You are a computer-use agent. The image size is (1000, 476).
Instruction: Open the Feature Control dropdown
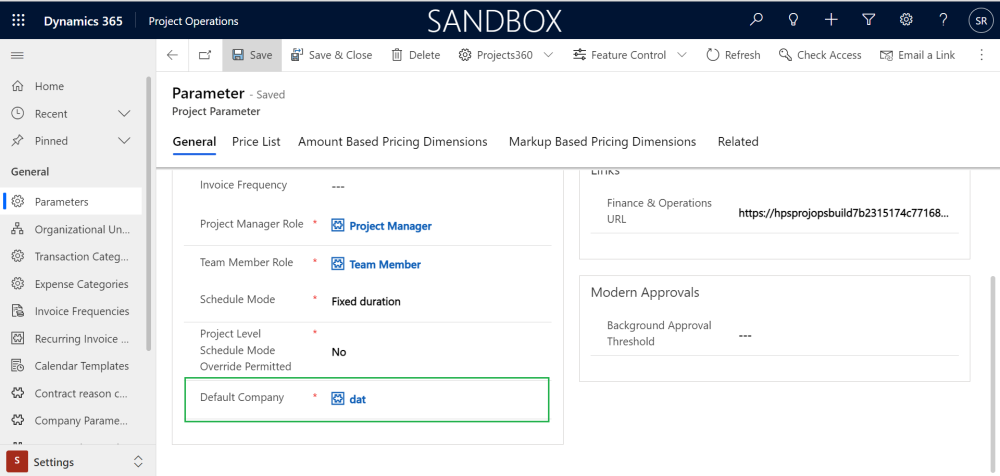tap(682, 55)
